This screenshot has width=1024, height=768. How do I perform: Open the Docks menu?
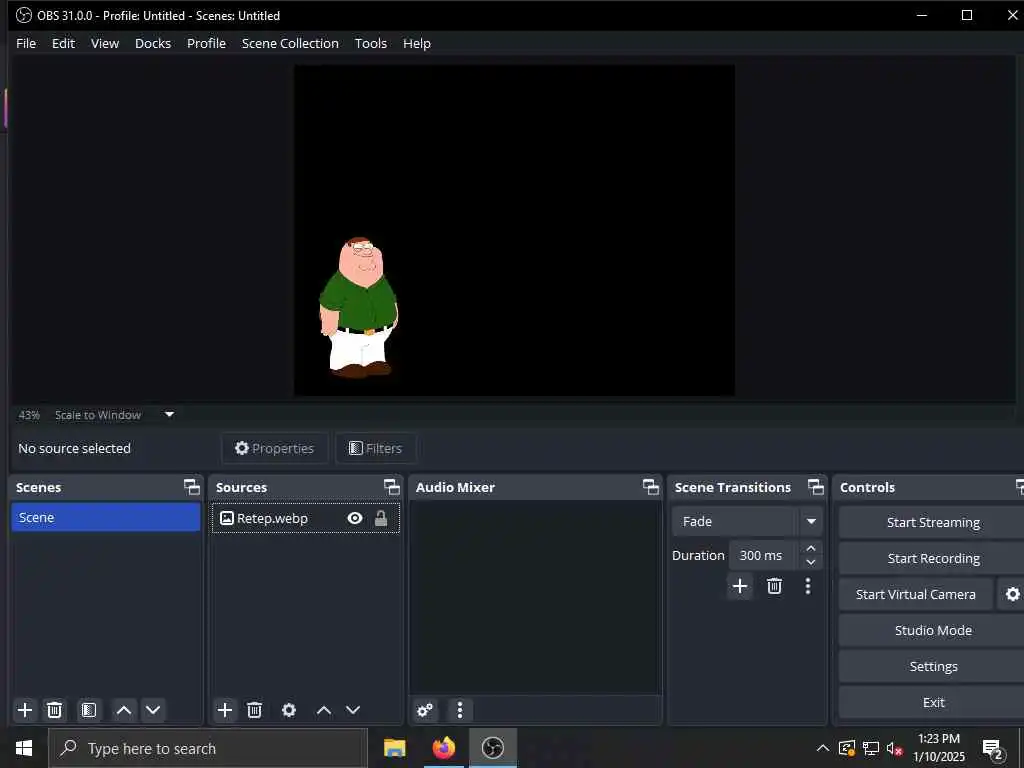point(153,43)
